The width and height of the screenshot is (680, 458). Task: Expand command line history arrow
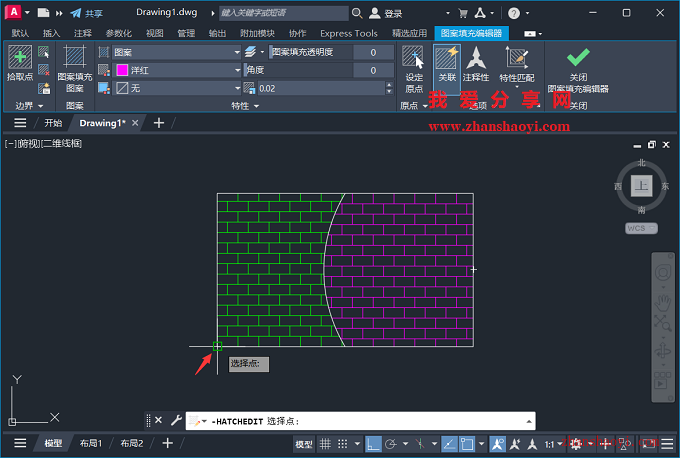pyautogui.click(x=529, y=421)
